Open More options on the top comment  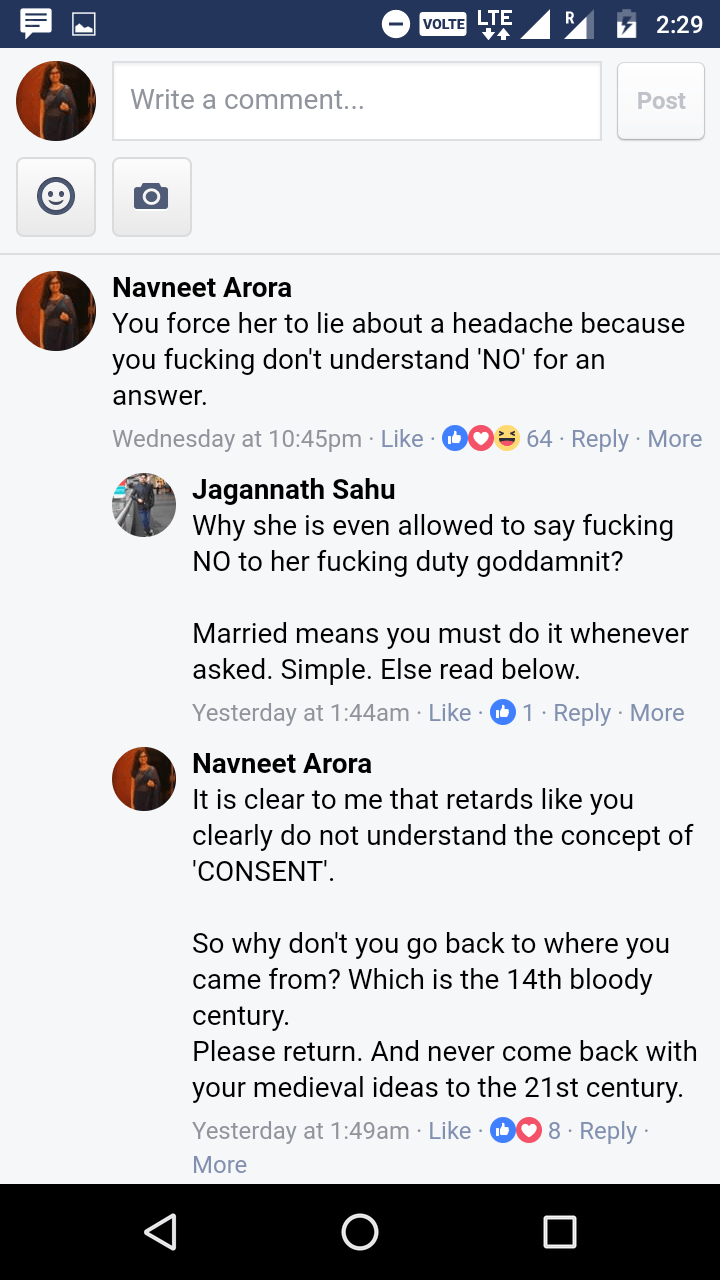pyautogui.click(x=674, y=438)
